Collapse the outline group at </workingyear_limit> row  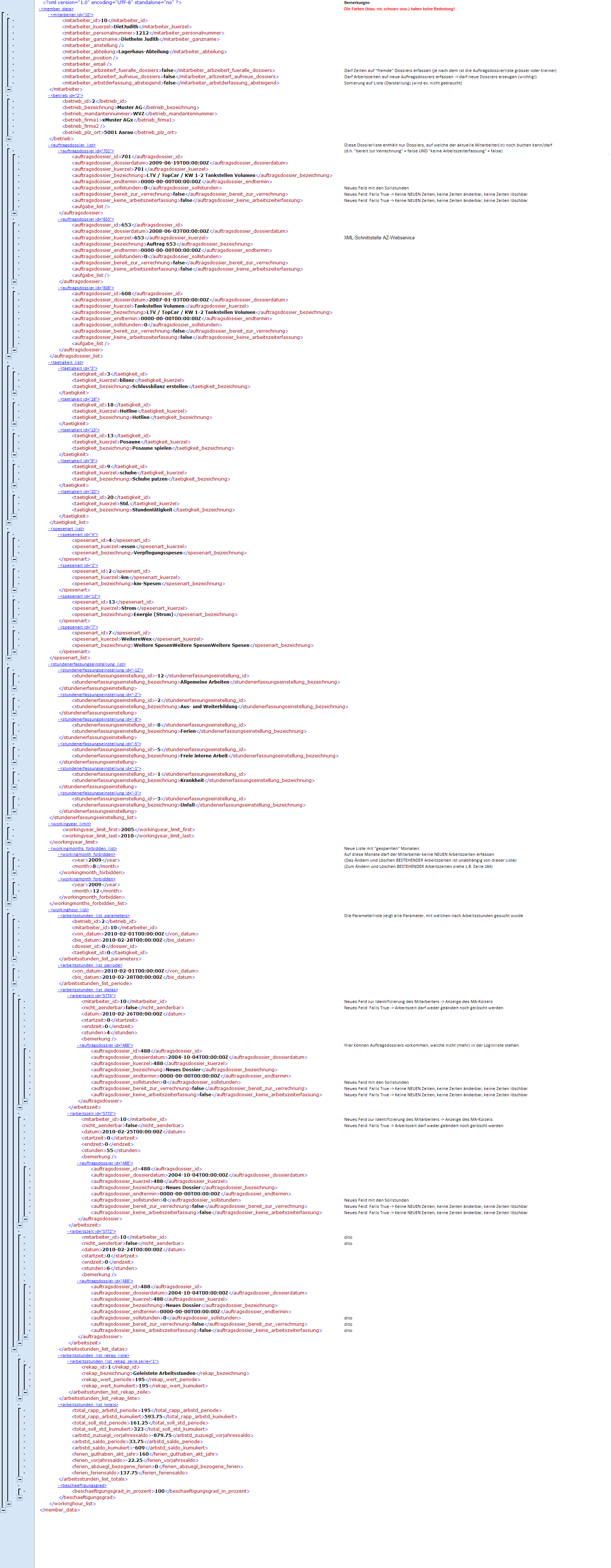pos(8,843)
